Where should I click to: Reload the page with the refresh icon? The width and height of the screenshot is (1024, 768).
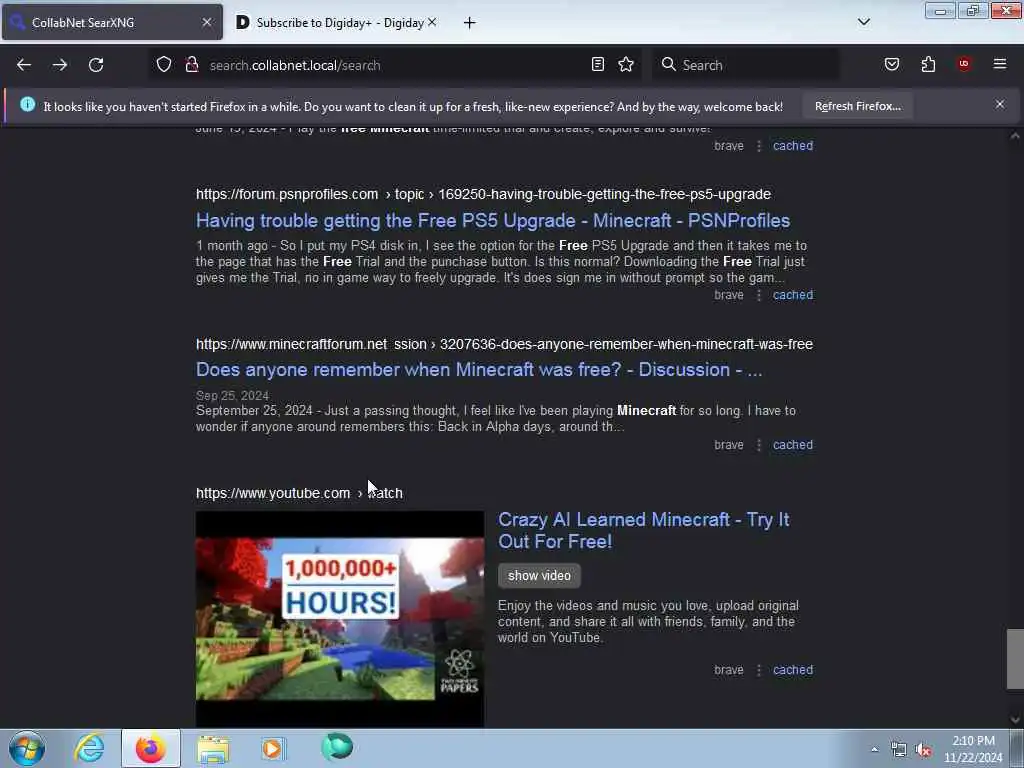tap(96, 65)
